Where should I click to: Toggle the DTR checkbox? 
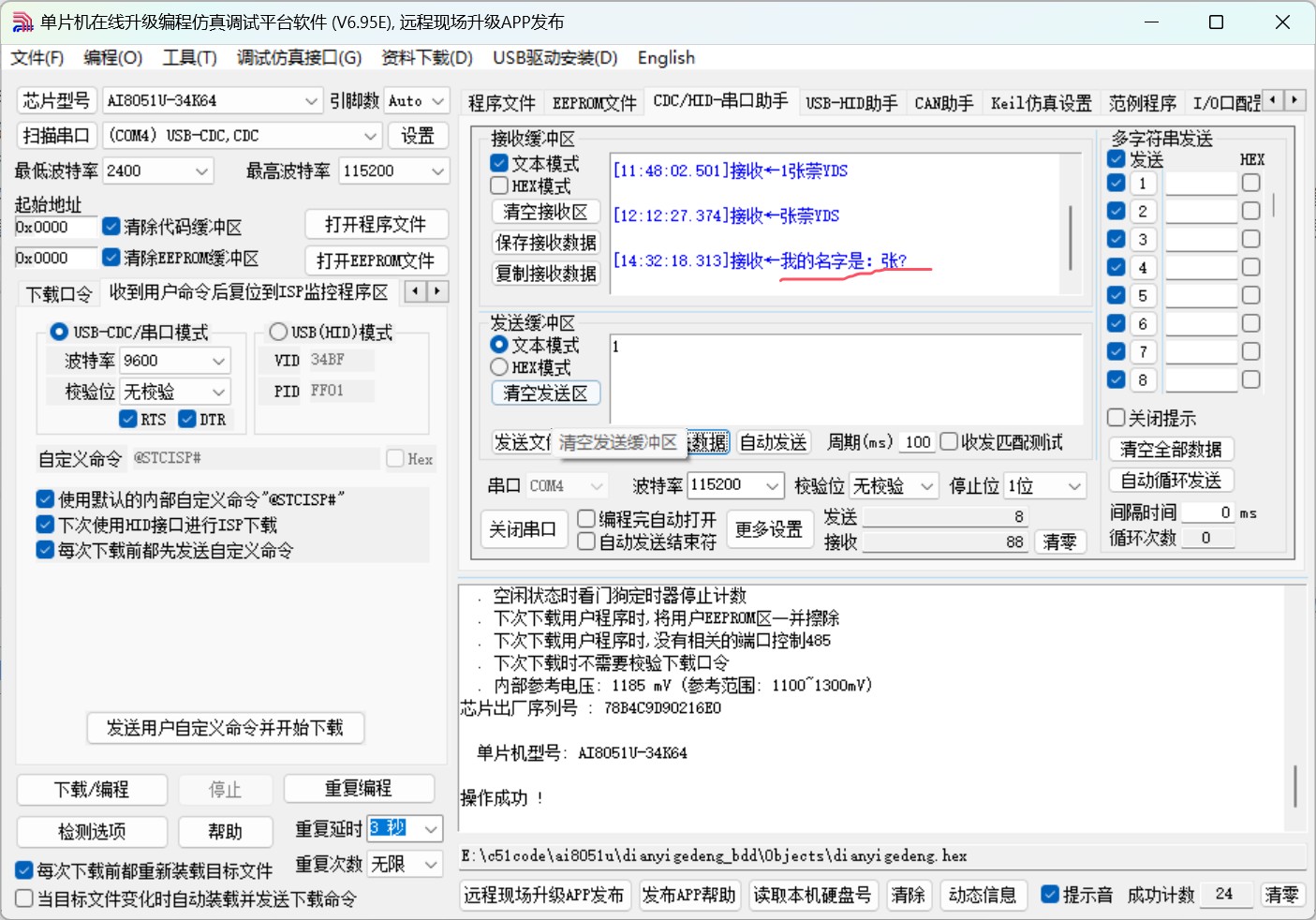pos(187,419)
